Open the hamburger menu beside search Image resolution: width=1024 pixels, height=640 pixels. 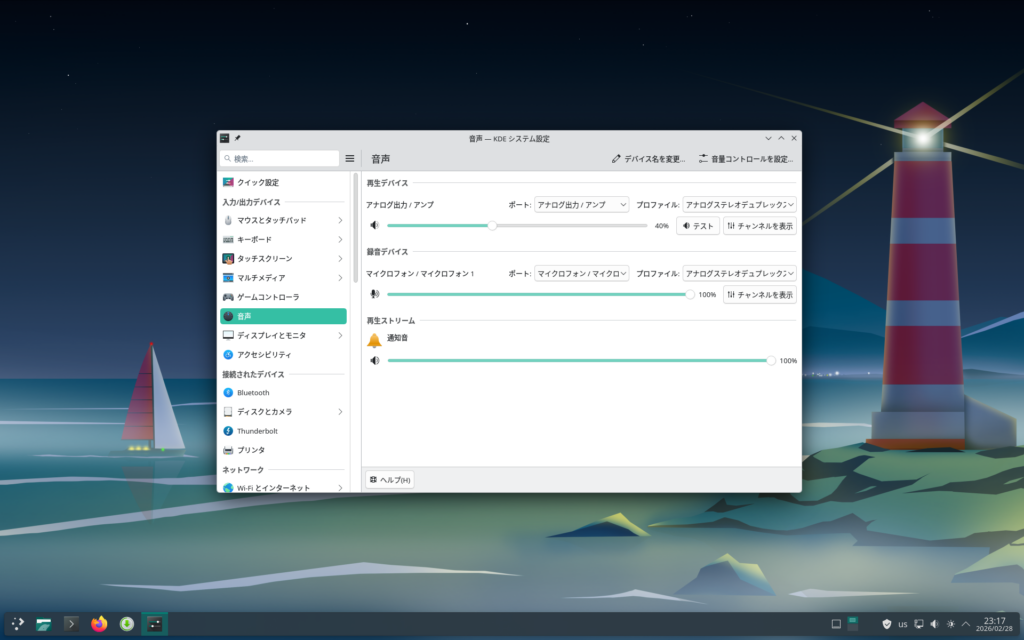(x=350, y=158)
